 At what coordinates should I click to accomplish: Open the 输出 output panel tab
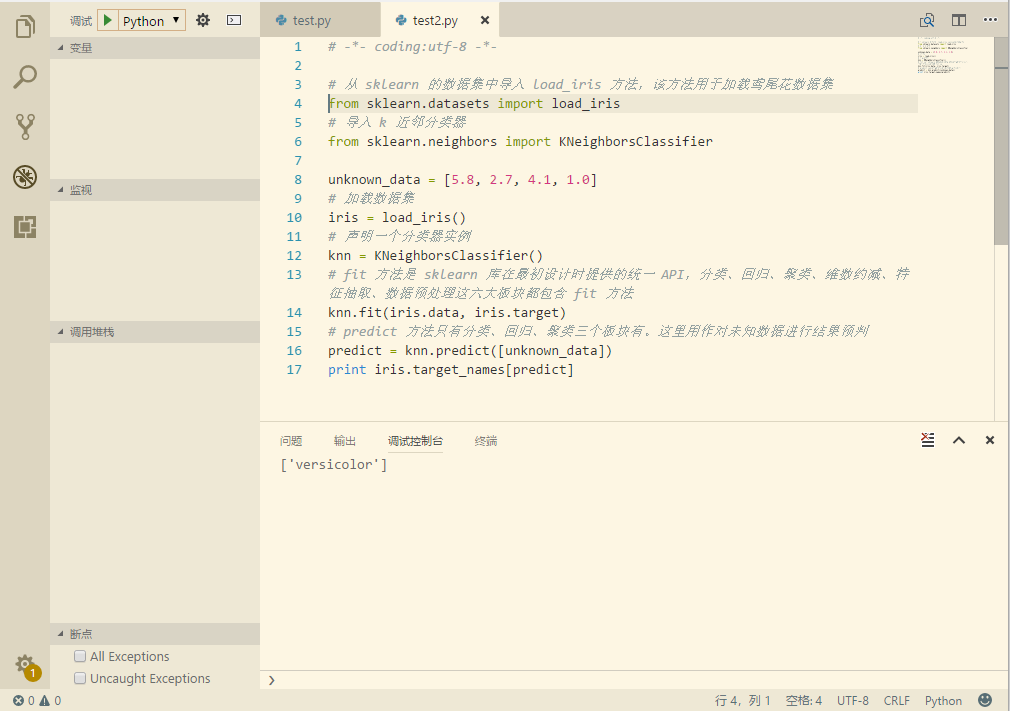pos(345,441)
